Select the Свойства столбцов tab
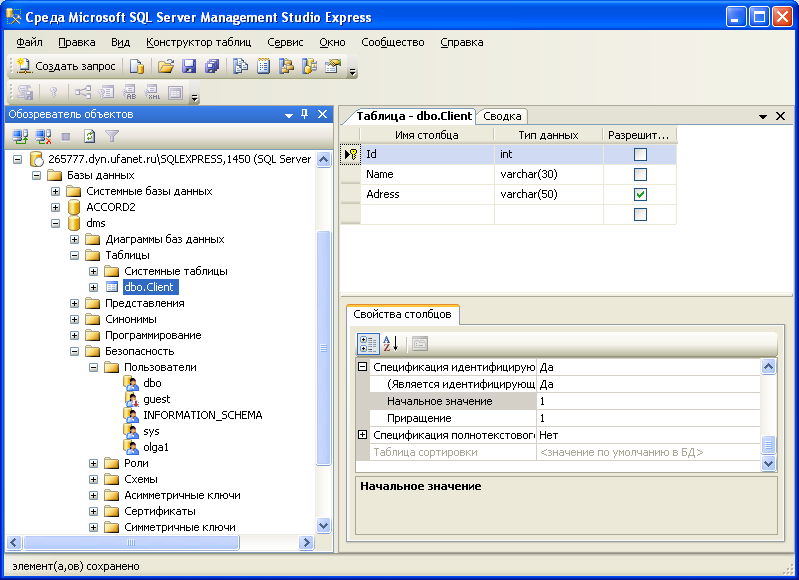The height and width of the screenshot is (580, 799). point(403,314)
